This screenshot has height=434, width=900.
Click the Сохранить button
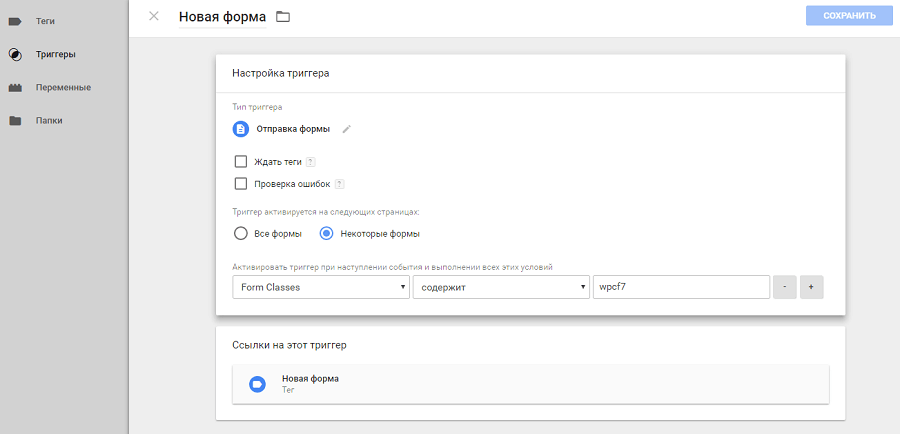click(849, 16)
